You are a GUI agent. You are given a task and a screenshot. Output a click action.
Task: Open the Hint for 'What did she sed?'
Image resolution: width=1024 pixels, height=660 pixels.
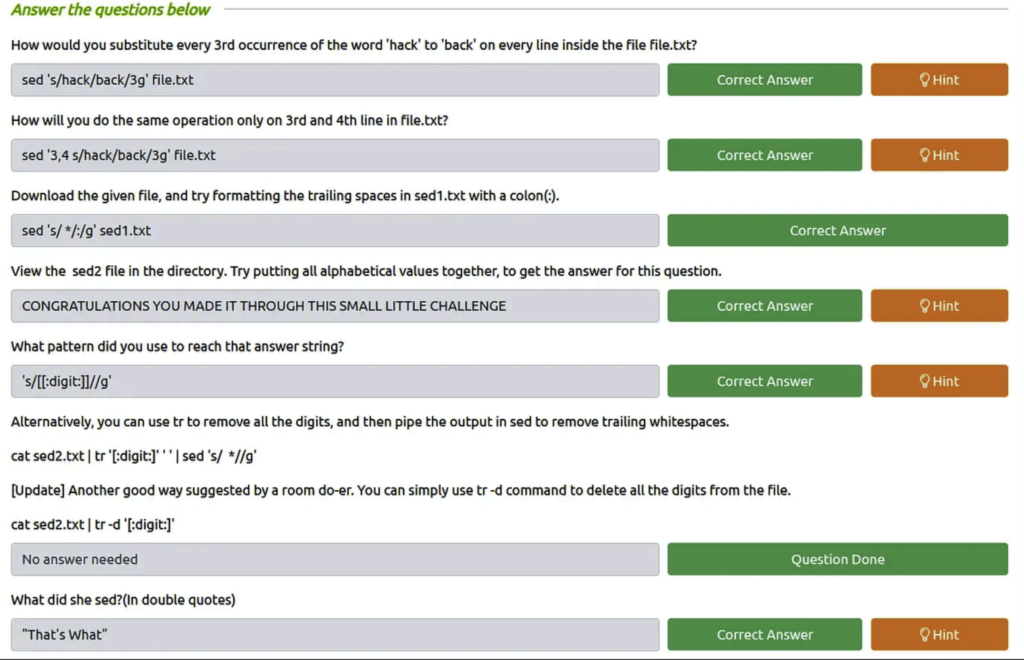point(939,635)
